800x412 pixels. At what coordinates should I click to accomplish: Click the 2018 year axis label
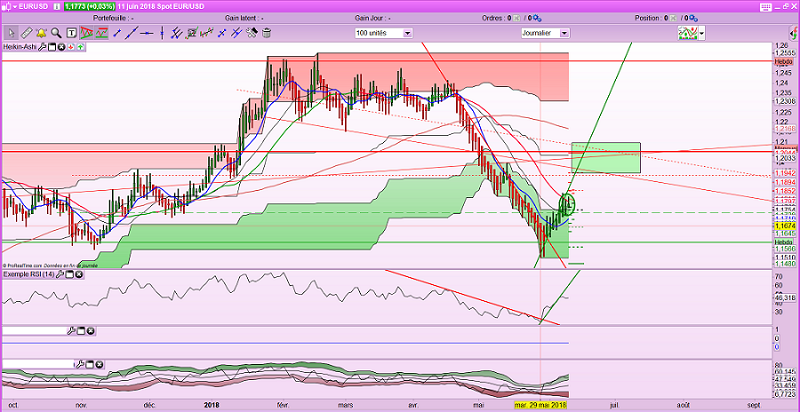(x=211, y=405)
